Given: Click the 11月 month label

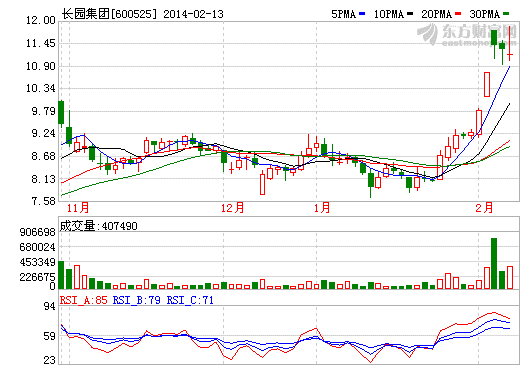Looking at the screenshot, I should click(78, 208).
